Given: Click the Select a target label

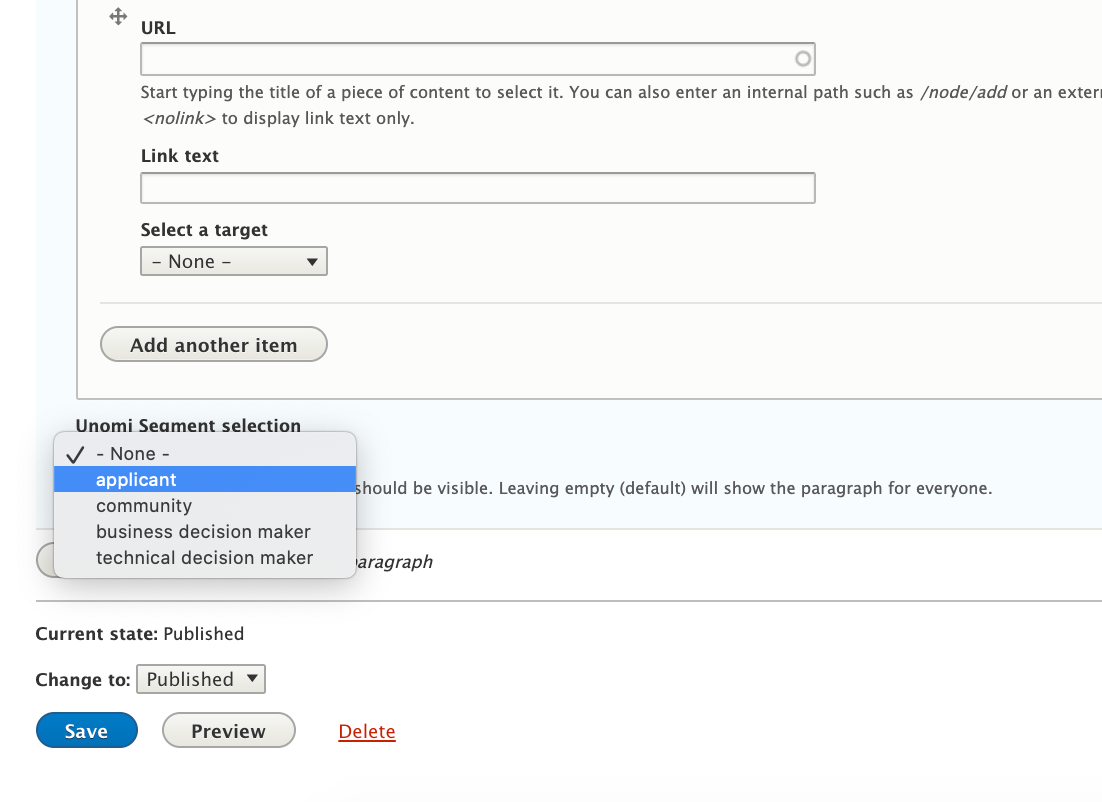Looking at the screenshot, I should pyautogui.click(x=204, y=230).
